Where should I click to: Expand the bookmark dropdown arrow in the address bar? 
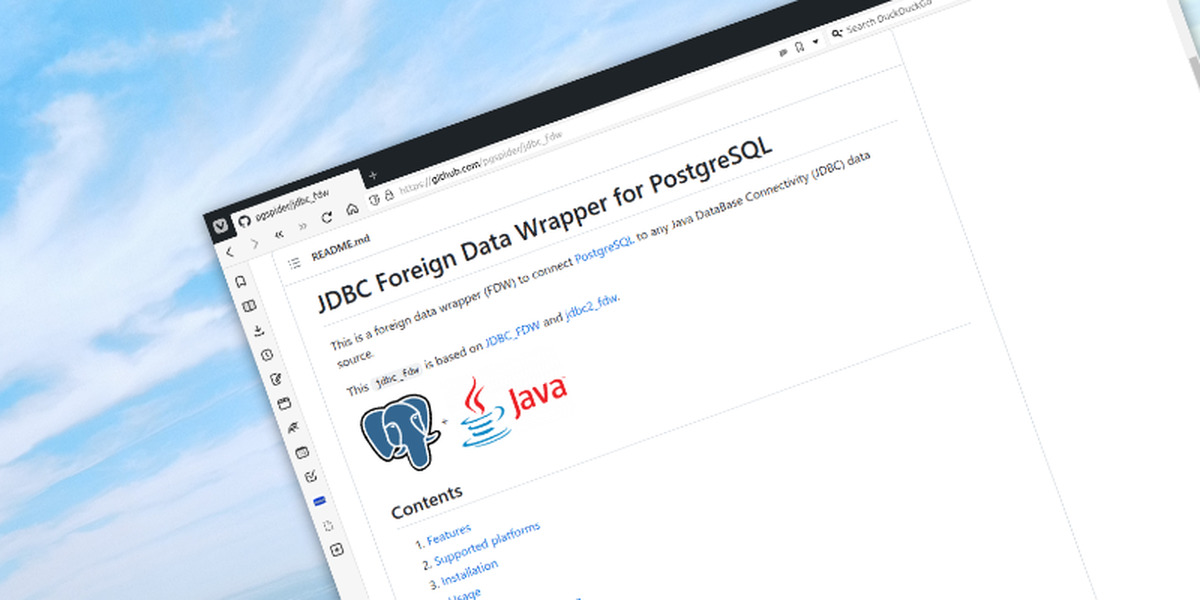815,42
